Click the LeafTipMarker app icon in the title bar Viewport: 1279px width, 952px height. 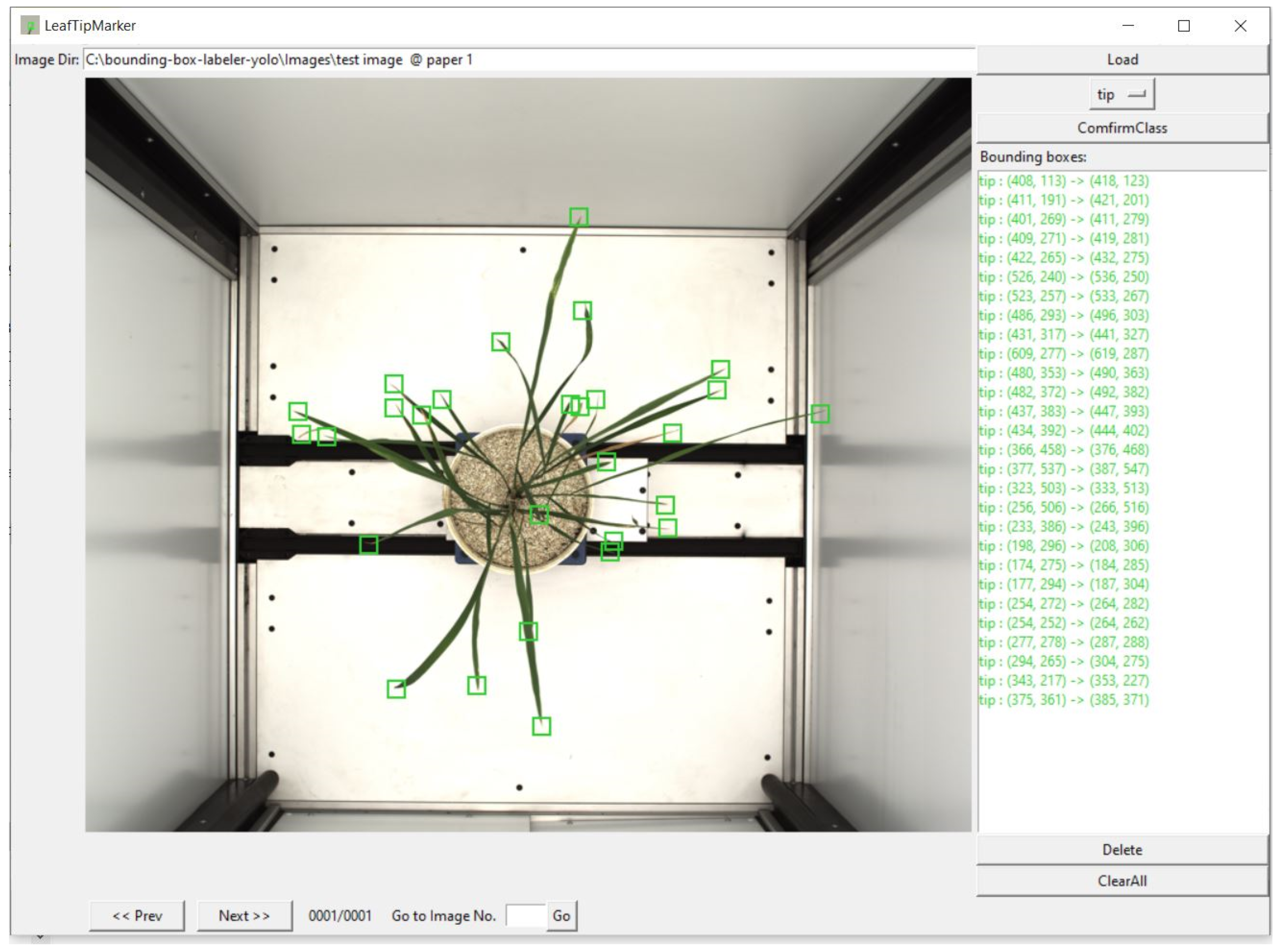click(x=29, y=25)
